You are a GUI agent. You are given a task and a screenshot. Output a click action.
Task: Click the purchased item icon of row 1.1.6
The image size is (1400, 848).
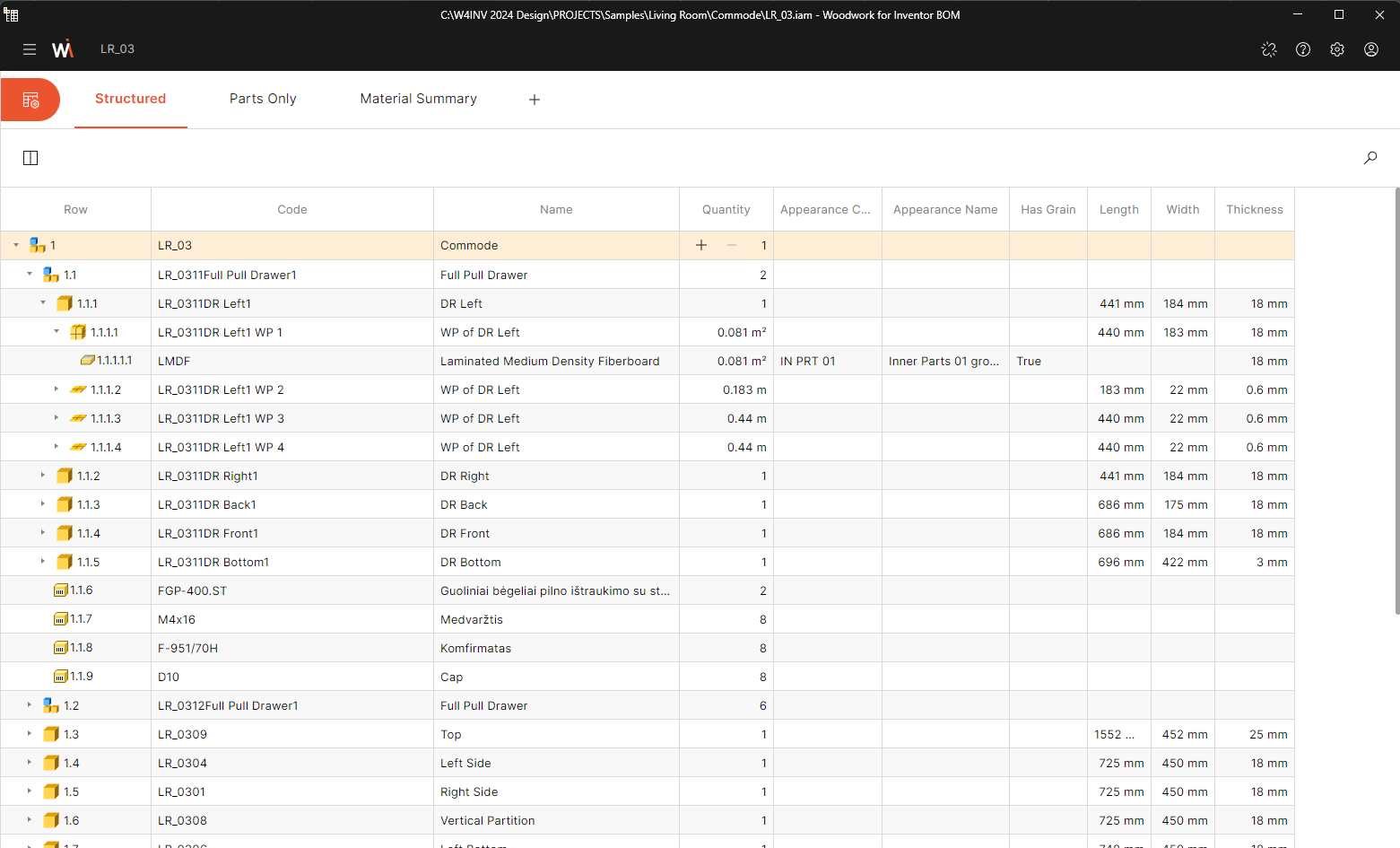point(61,590)
